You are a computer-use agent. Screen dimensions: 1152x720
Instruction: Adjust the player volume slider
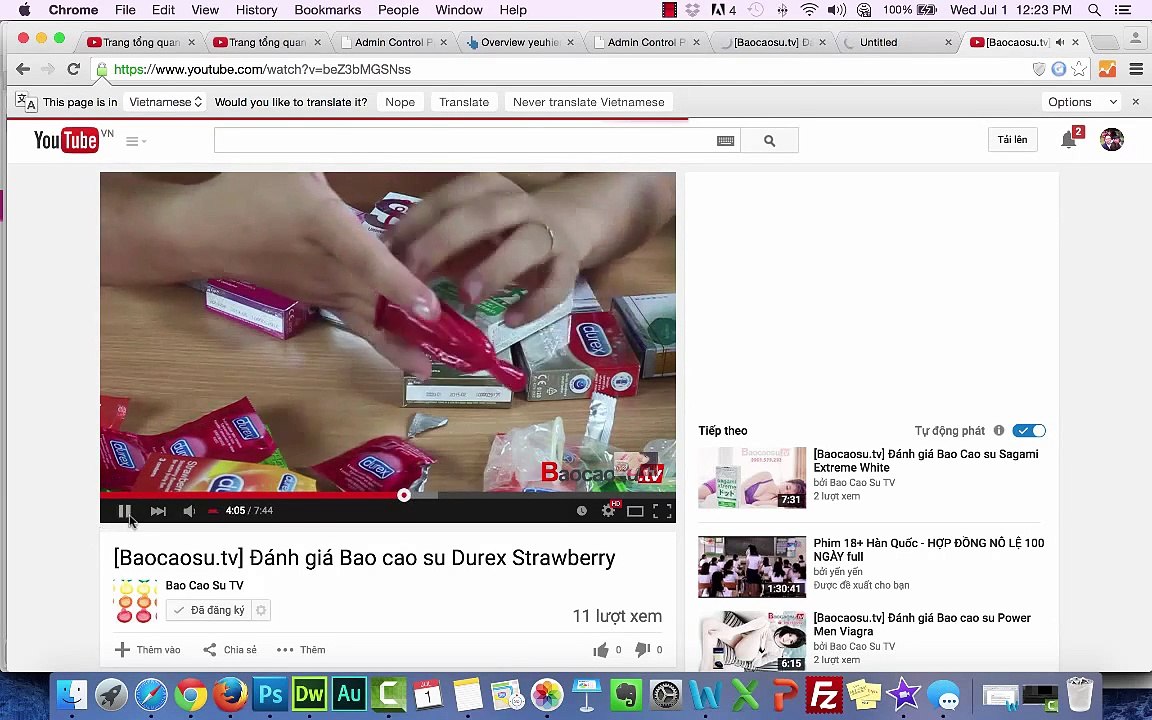pyautogui.click(x=212, y=511)
